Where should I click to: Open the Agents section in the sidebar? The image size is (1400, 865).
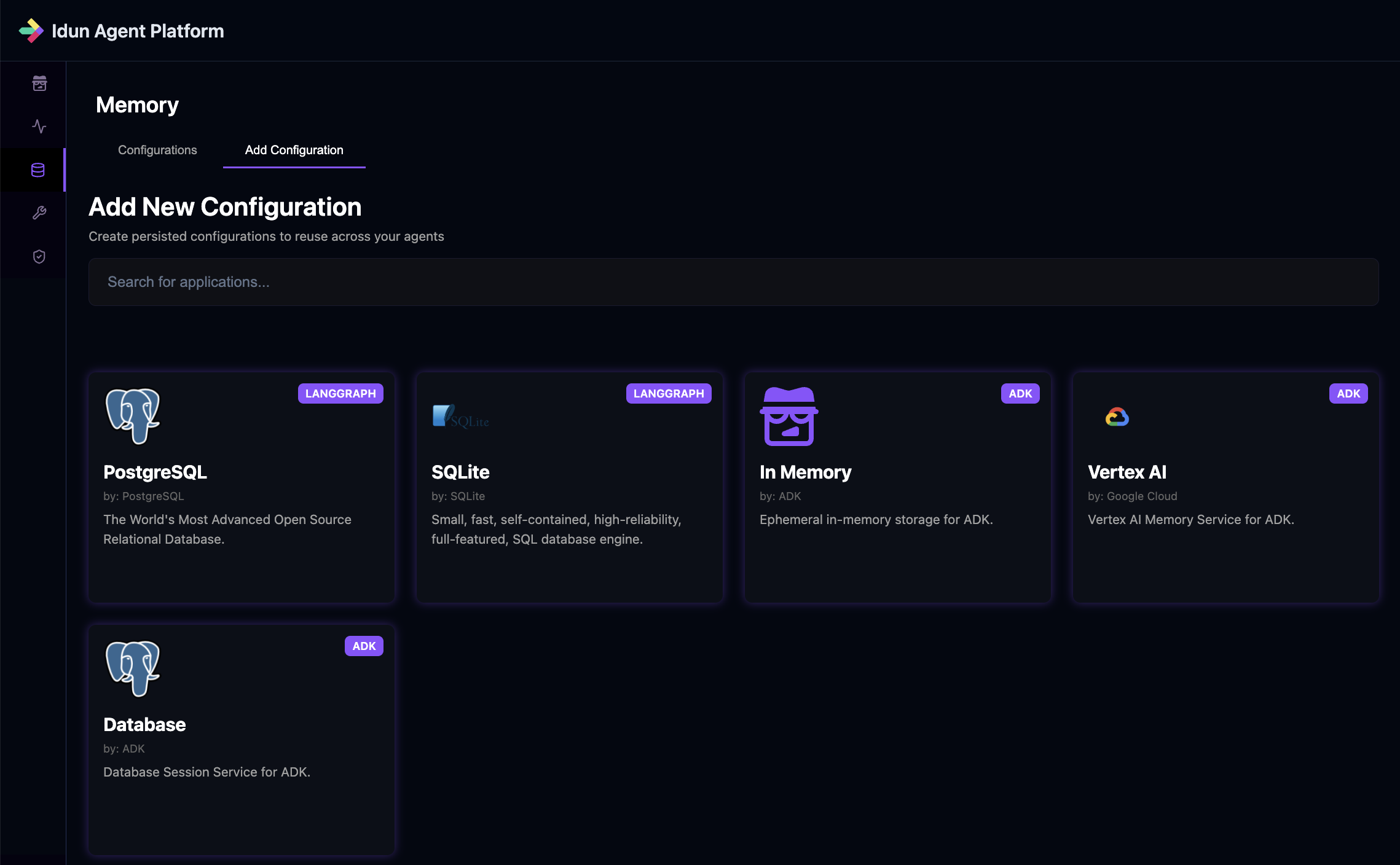[x=39, y=84]
